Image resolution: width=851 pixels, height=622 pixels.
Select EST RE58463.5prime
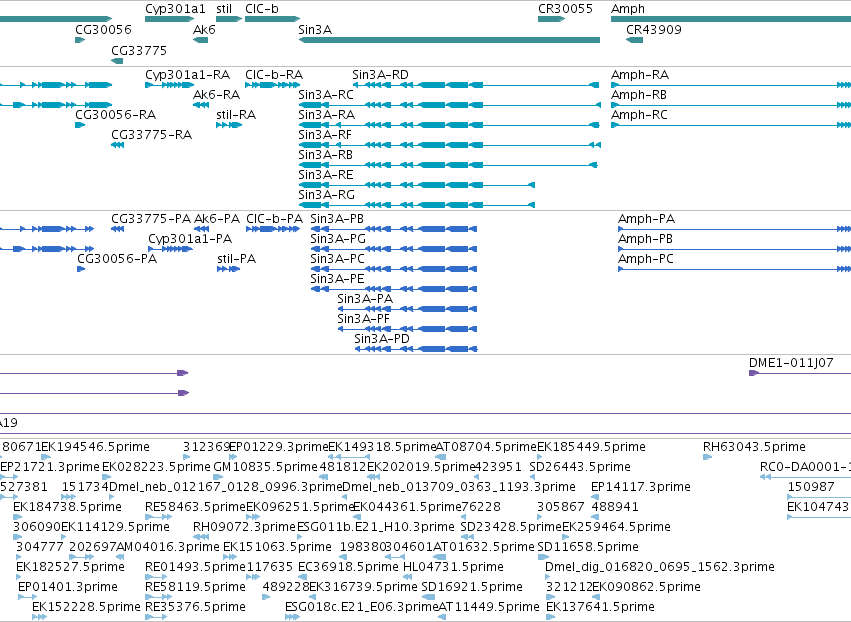[x=195, y=507]
